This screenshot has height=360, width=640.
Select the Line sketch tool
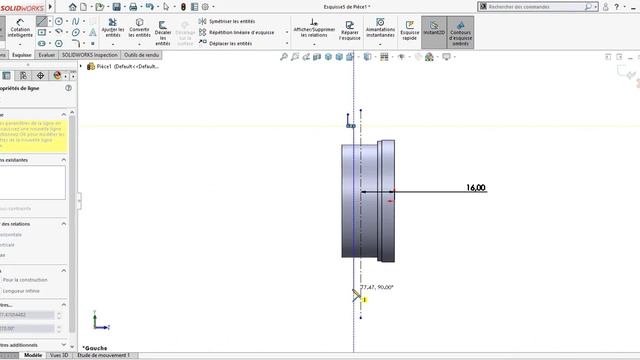[x=42, y=21]
